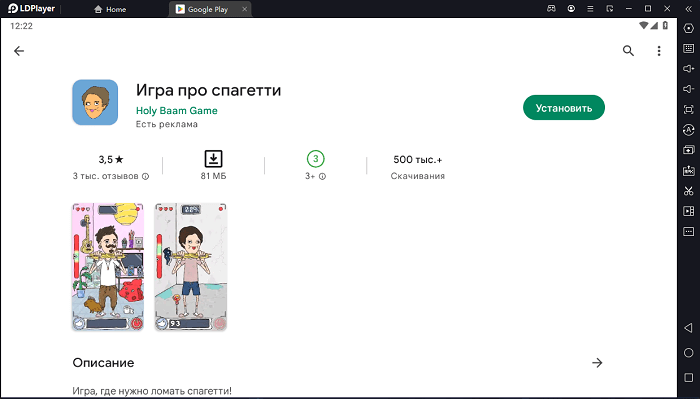
Task: Click the 81 МБ download size icon
Action: [213, 159]
